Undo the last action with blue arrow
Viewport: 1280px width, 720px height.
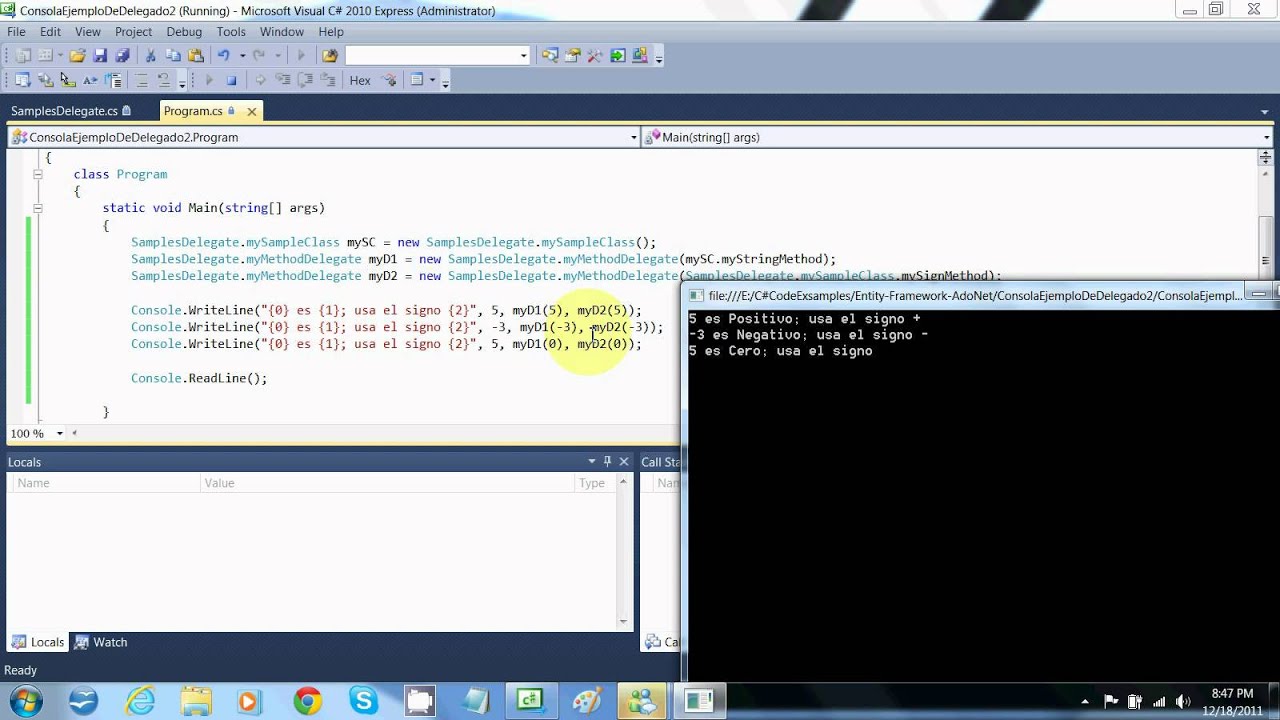click(224, 56)
